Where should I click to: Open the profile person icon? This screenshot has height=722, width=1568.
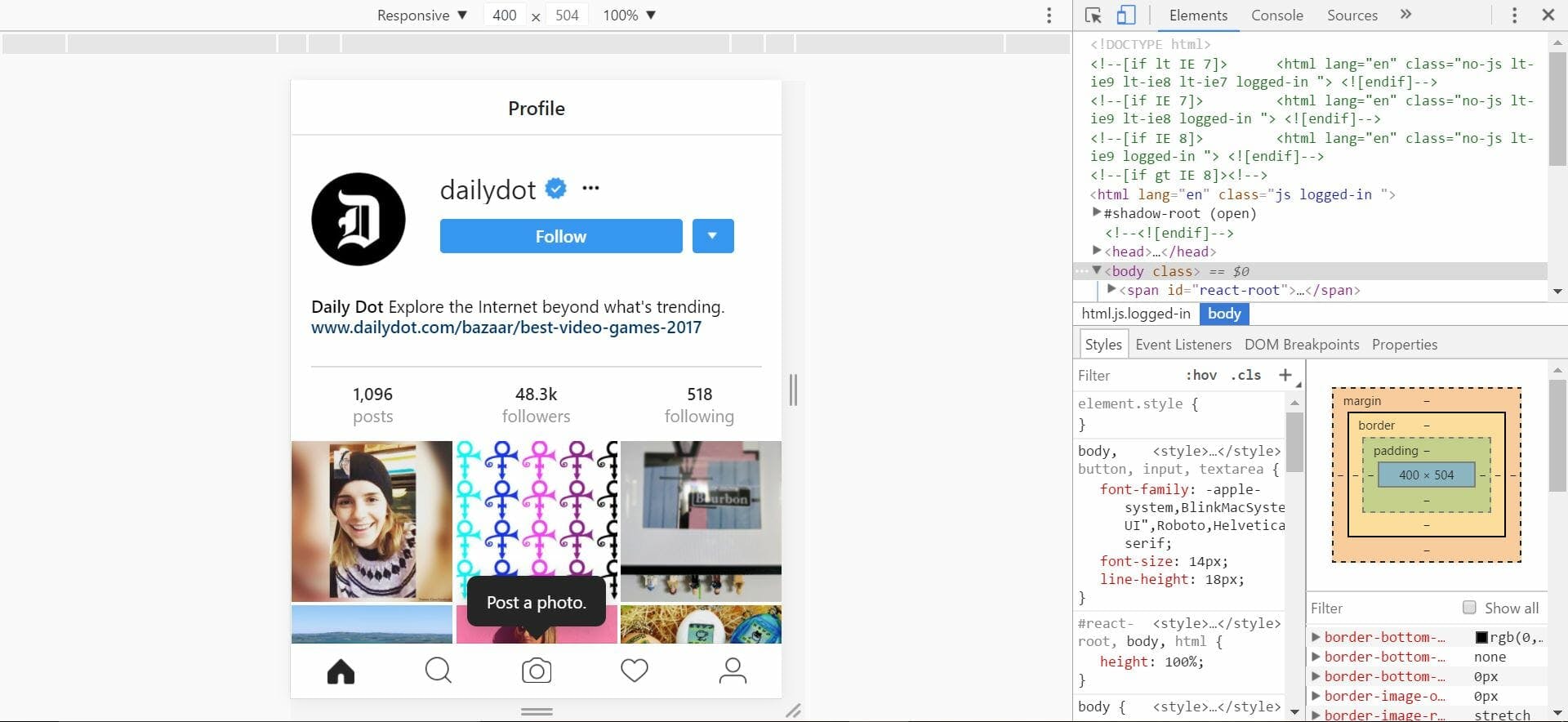(733, 671)
